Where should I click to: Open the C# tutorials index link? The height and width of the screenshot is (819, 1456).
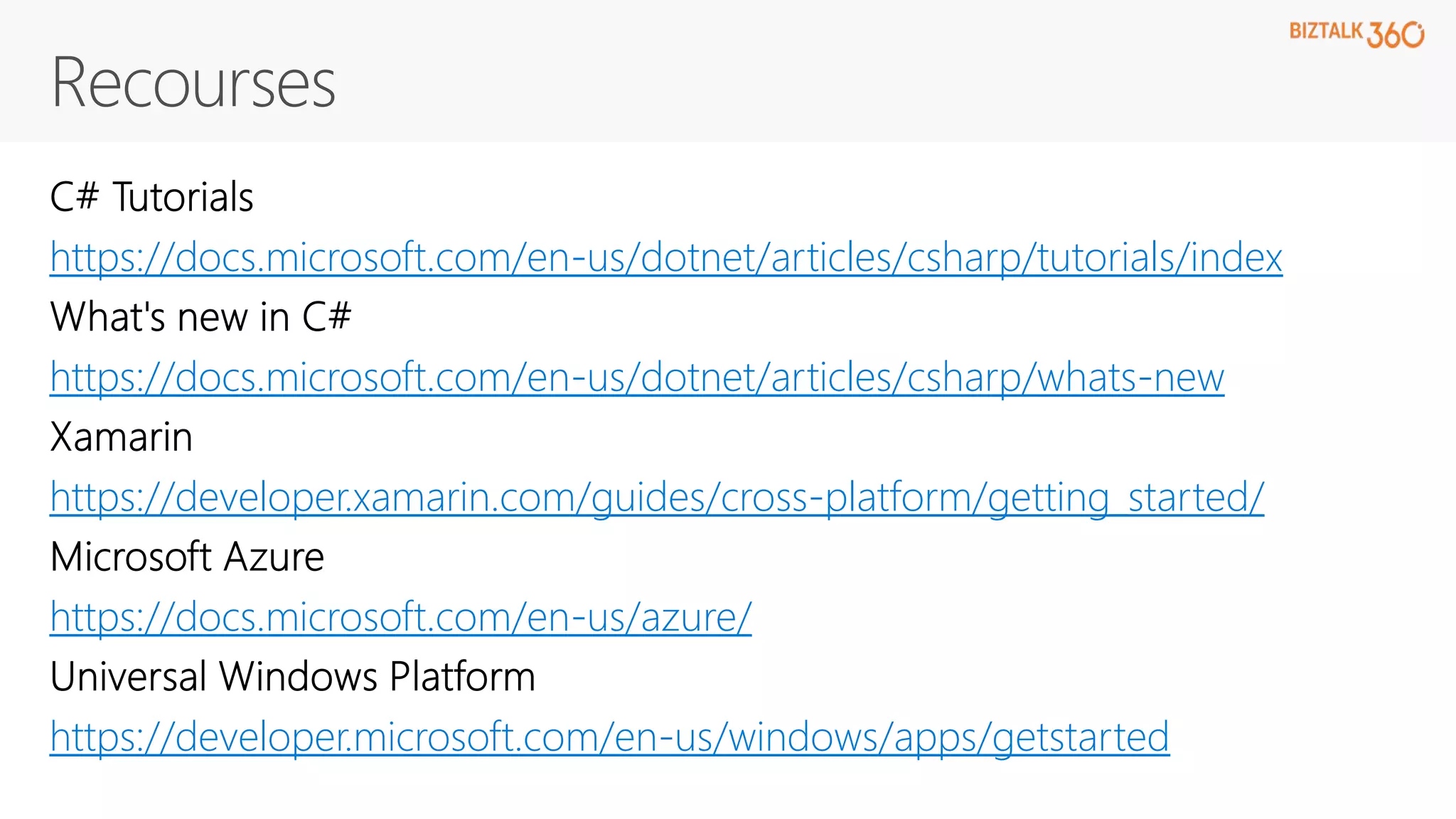coord(665,257)
